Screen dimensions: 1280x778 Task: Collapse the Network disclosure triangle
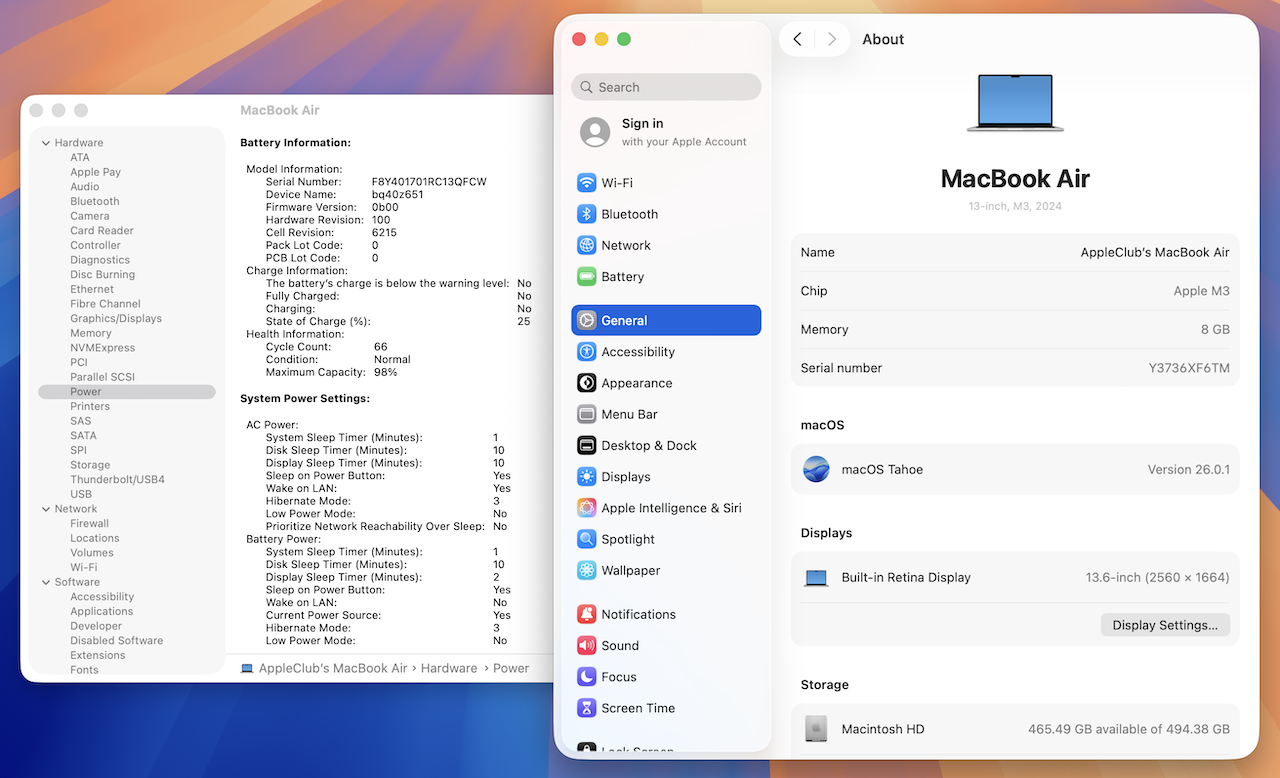tap(46, 509)
